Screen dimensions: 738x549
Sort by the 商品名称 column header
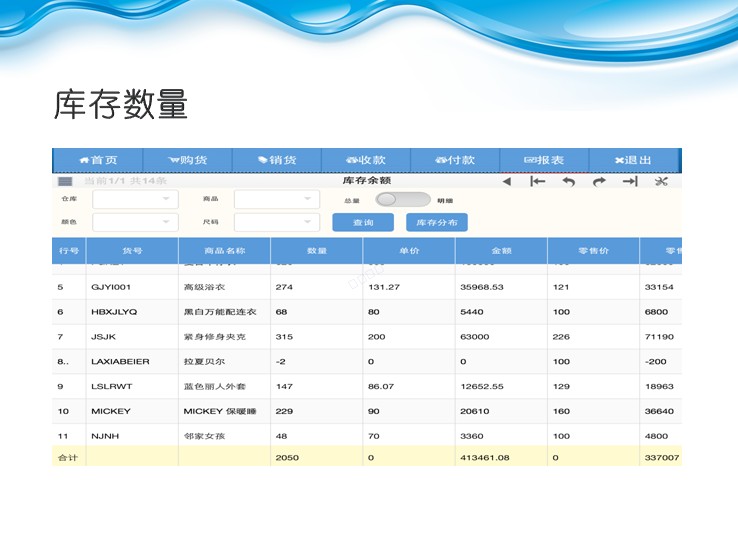click(225, 251)
